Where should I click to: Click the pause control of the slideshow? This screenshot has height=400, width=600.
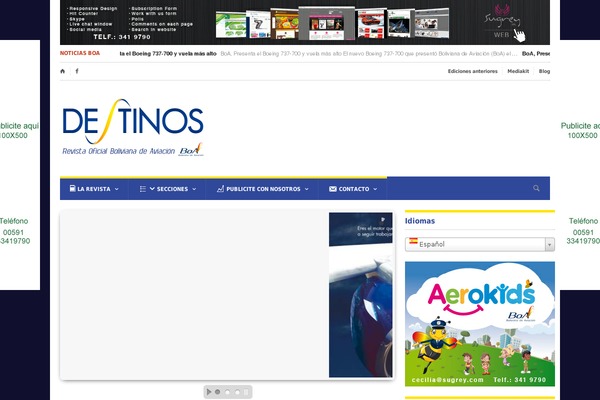pyautogui.click(x=246, y=392)
